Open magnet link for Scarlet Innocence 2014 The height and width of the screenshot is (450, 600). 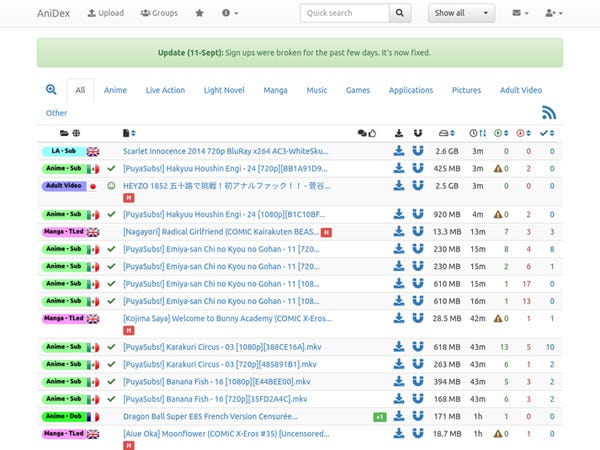(418, 151)
